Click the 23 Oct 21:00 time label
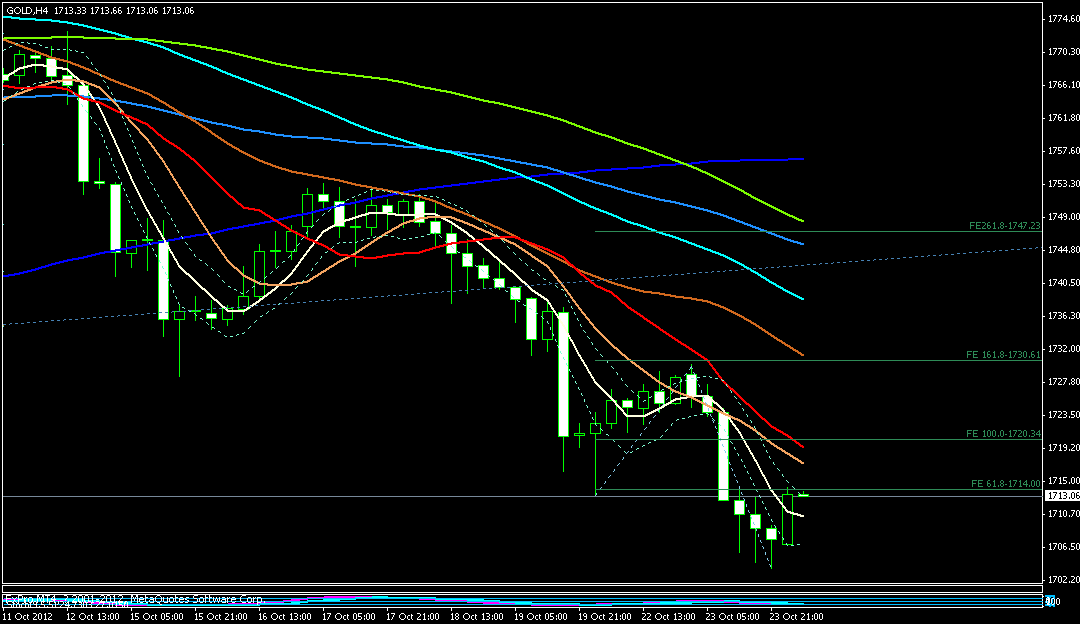The image size is (1080, 624). (803, 617)
